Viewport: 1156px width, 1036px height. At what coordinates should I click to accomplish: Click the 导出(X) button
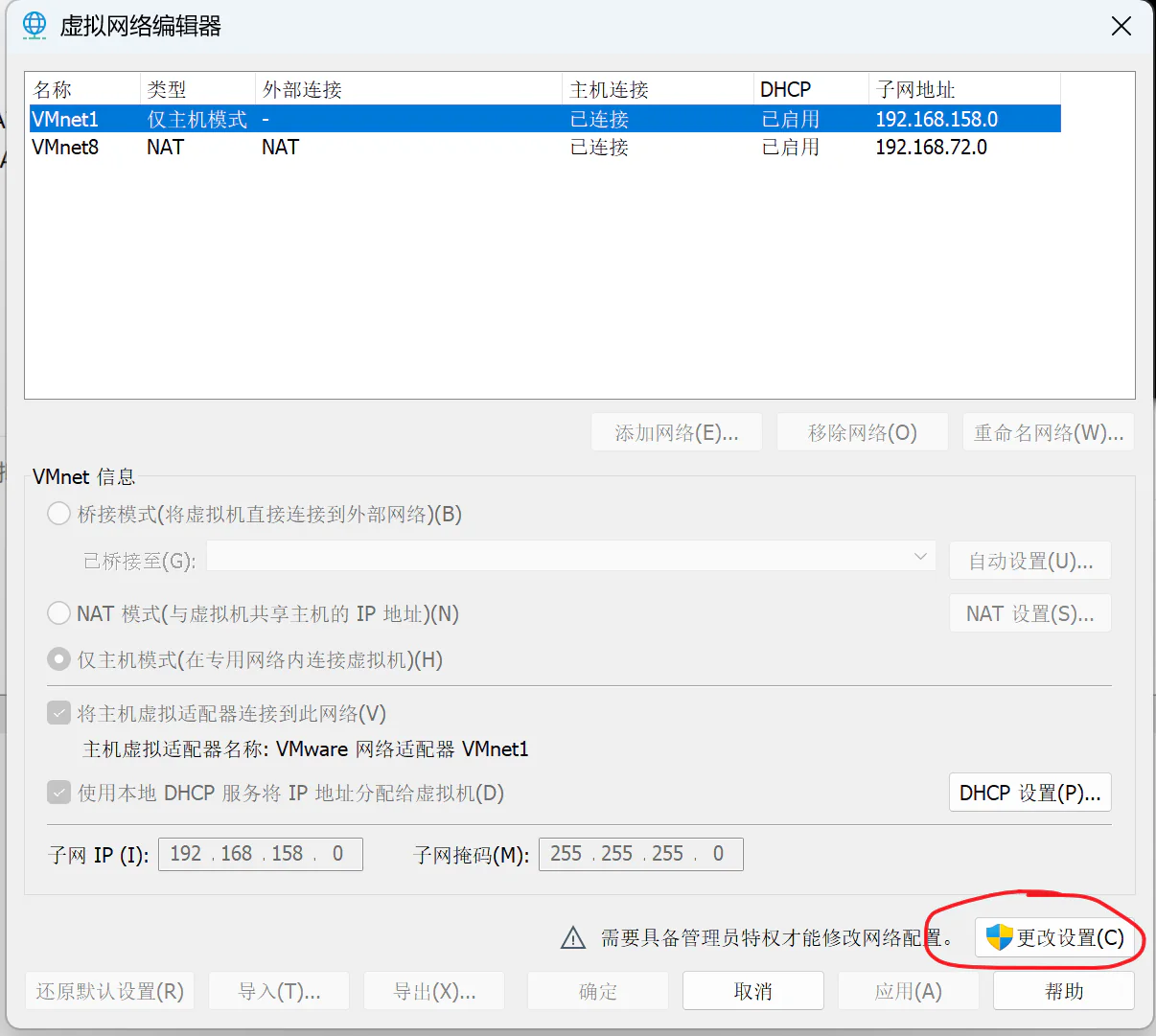coord(434,991)
